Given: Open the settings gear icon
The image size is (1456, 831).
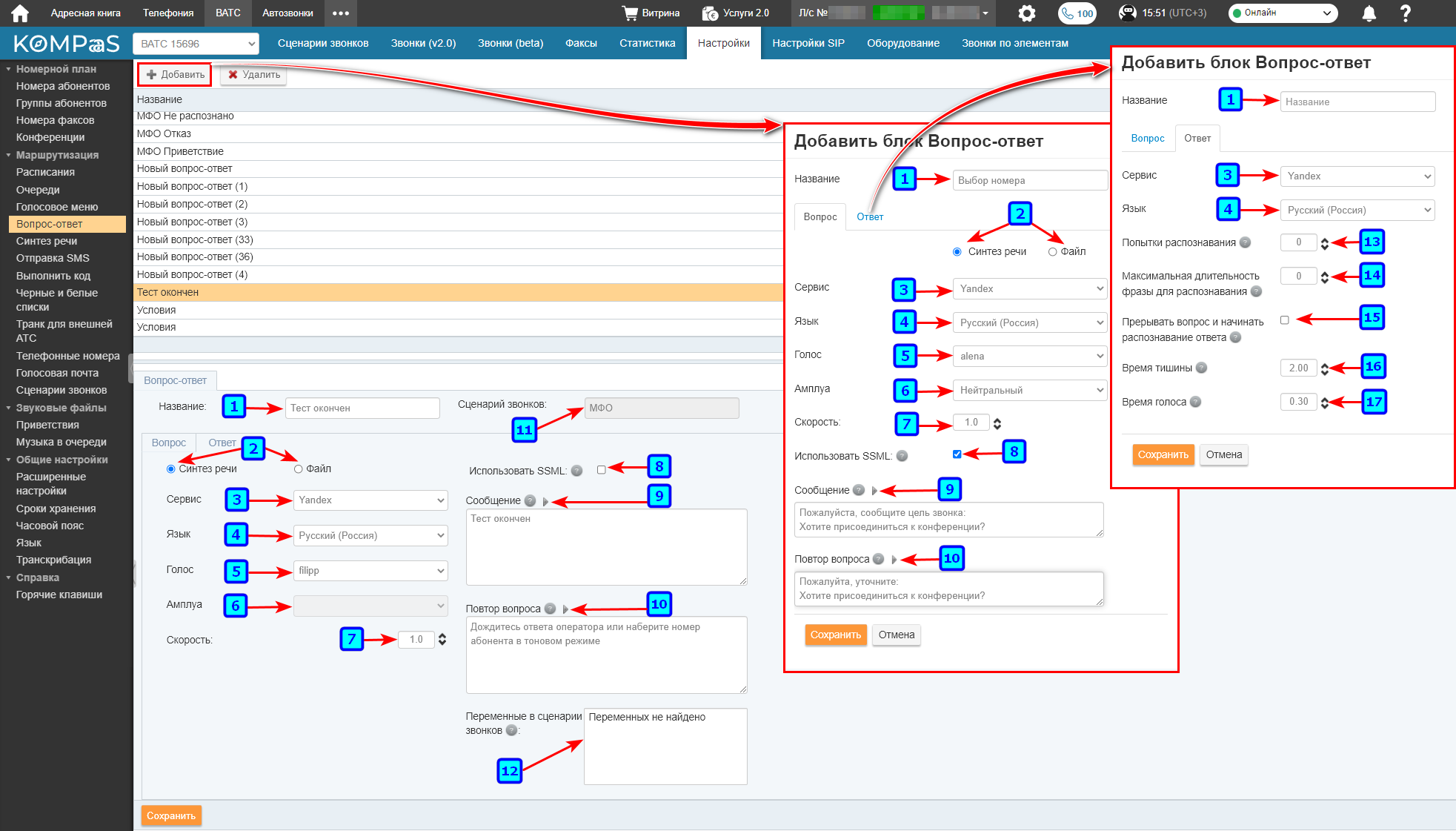Looking at the screenshot, I should (x=1026, y=13).
